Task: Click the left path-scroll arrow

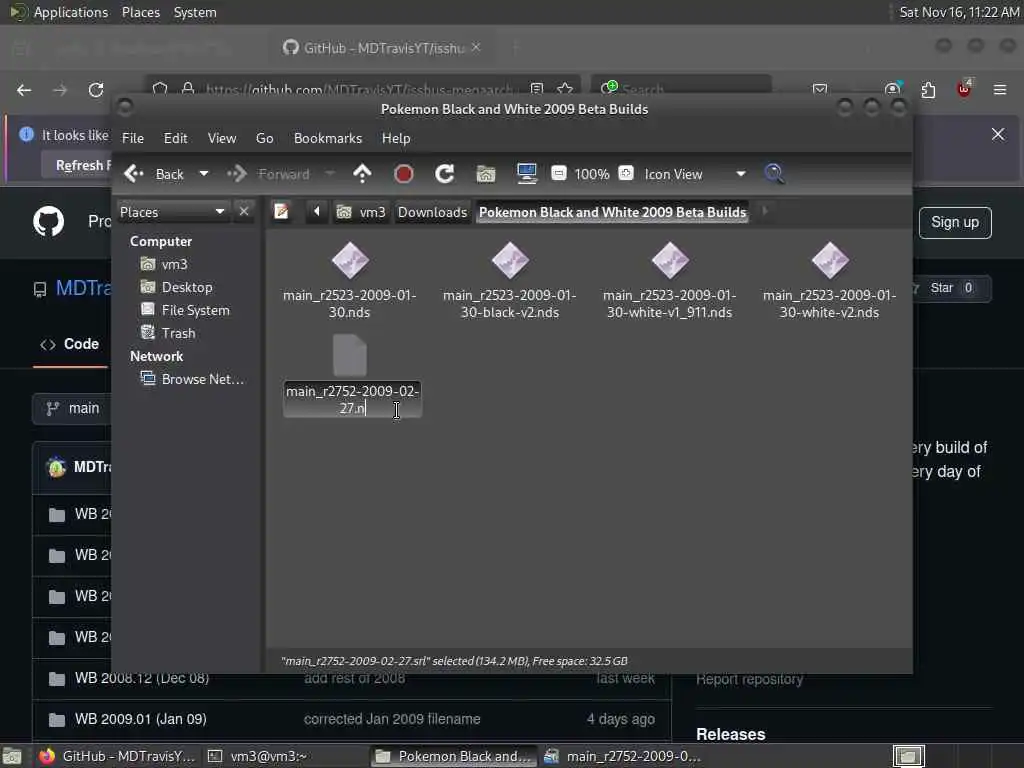Action: click(317, 212)
